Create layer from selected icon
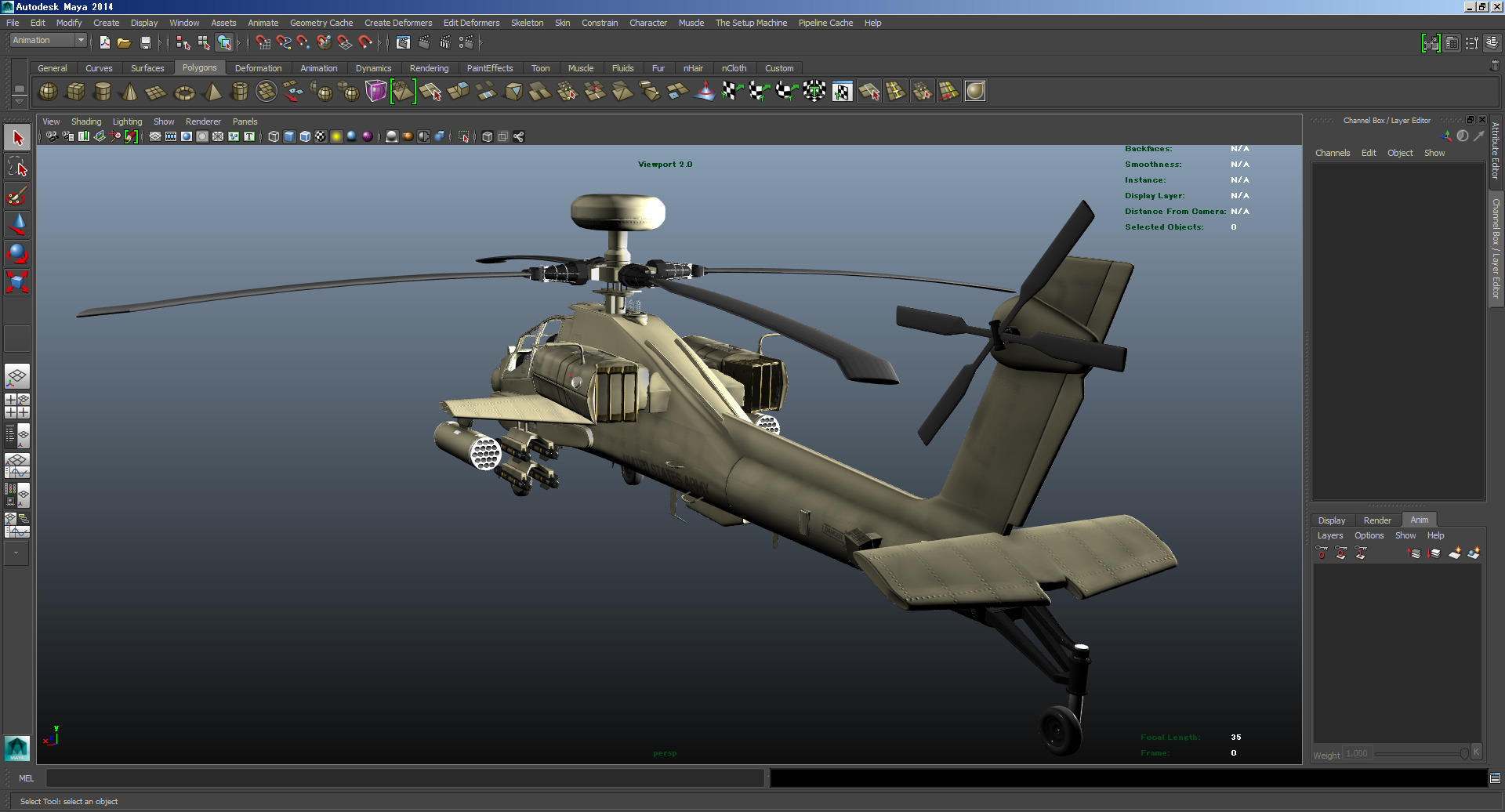Screen dimensions: 1505x812 click(x=1474, y=553)
